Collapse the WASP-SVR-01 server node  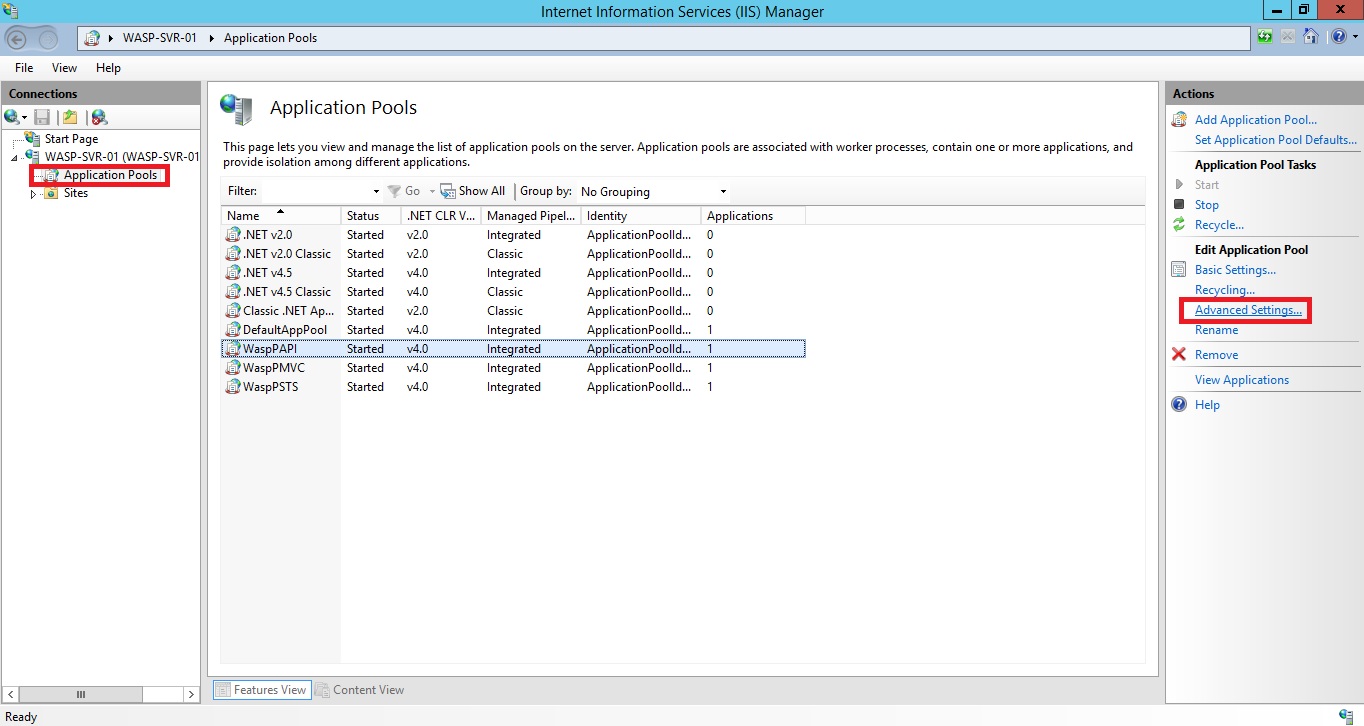[x=15, y=158]
